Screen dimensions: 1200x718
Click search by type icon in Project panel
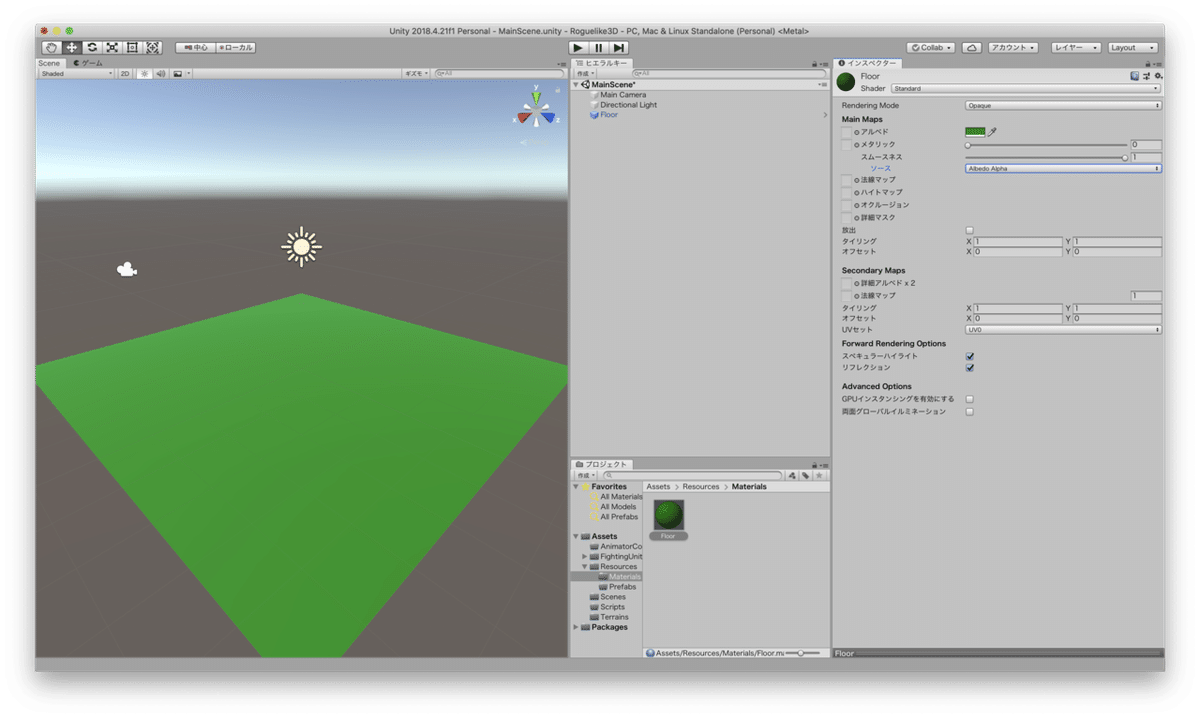792,476
